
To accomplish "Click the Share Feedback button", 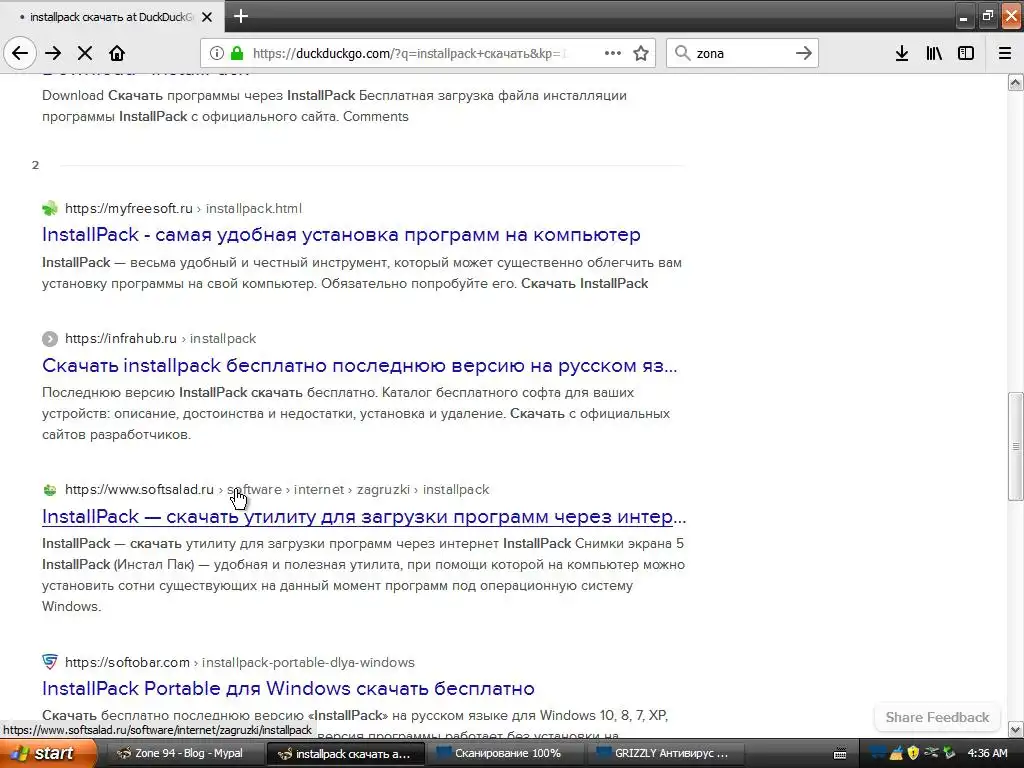I will point(937,717).
